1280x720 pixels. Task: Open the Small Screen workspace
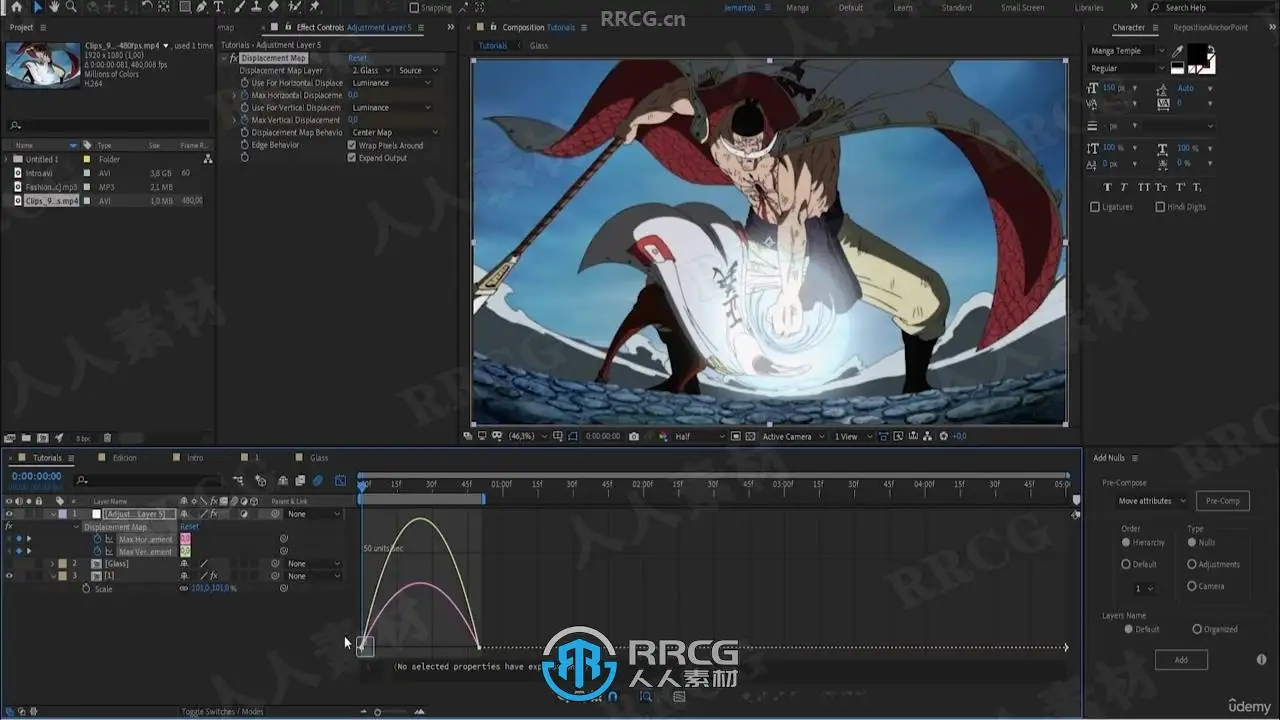[1022, 7]
